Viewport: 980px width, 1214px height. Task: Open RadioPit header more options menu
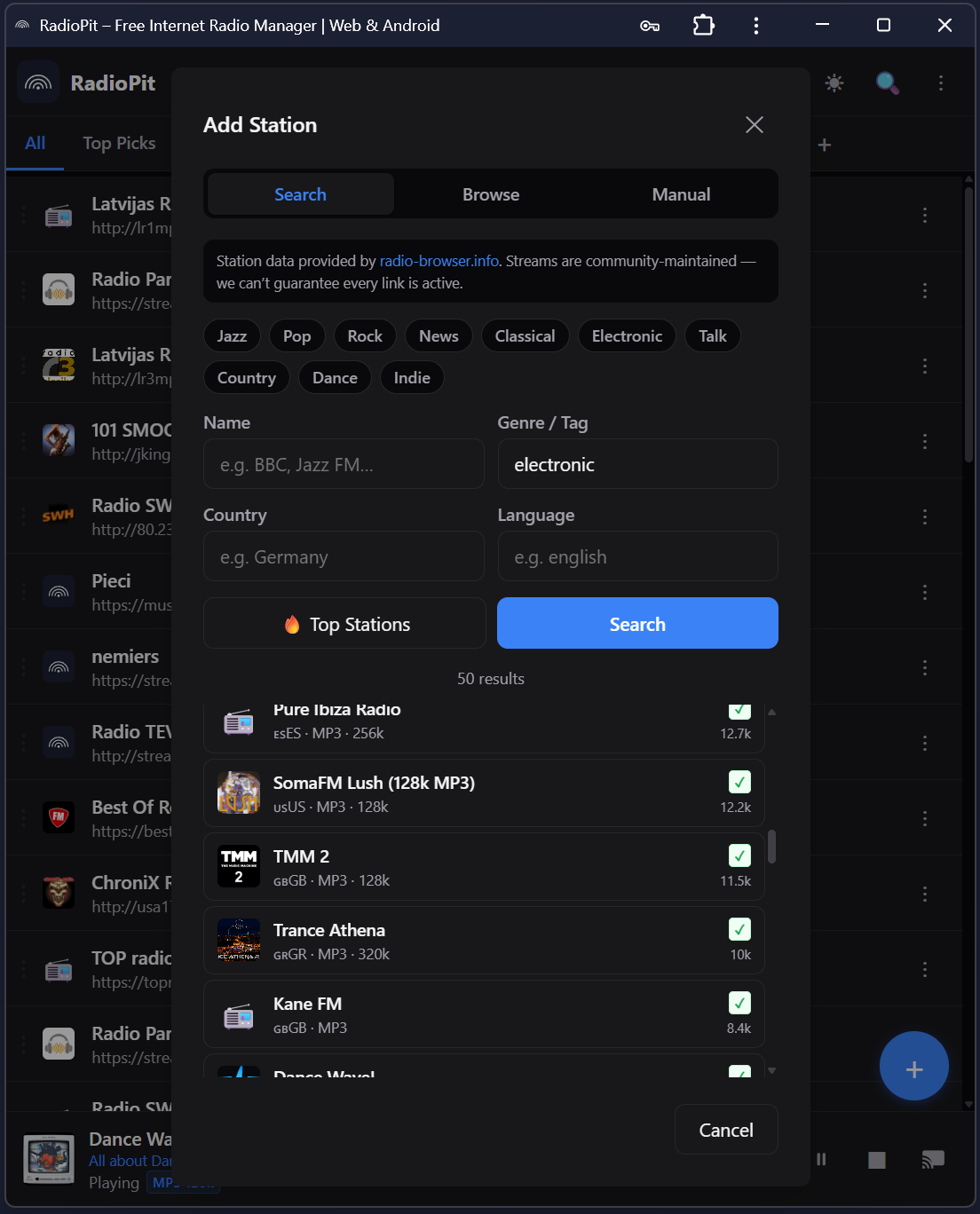(x=940, y=83)
